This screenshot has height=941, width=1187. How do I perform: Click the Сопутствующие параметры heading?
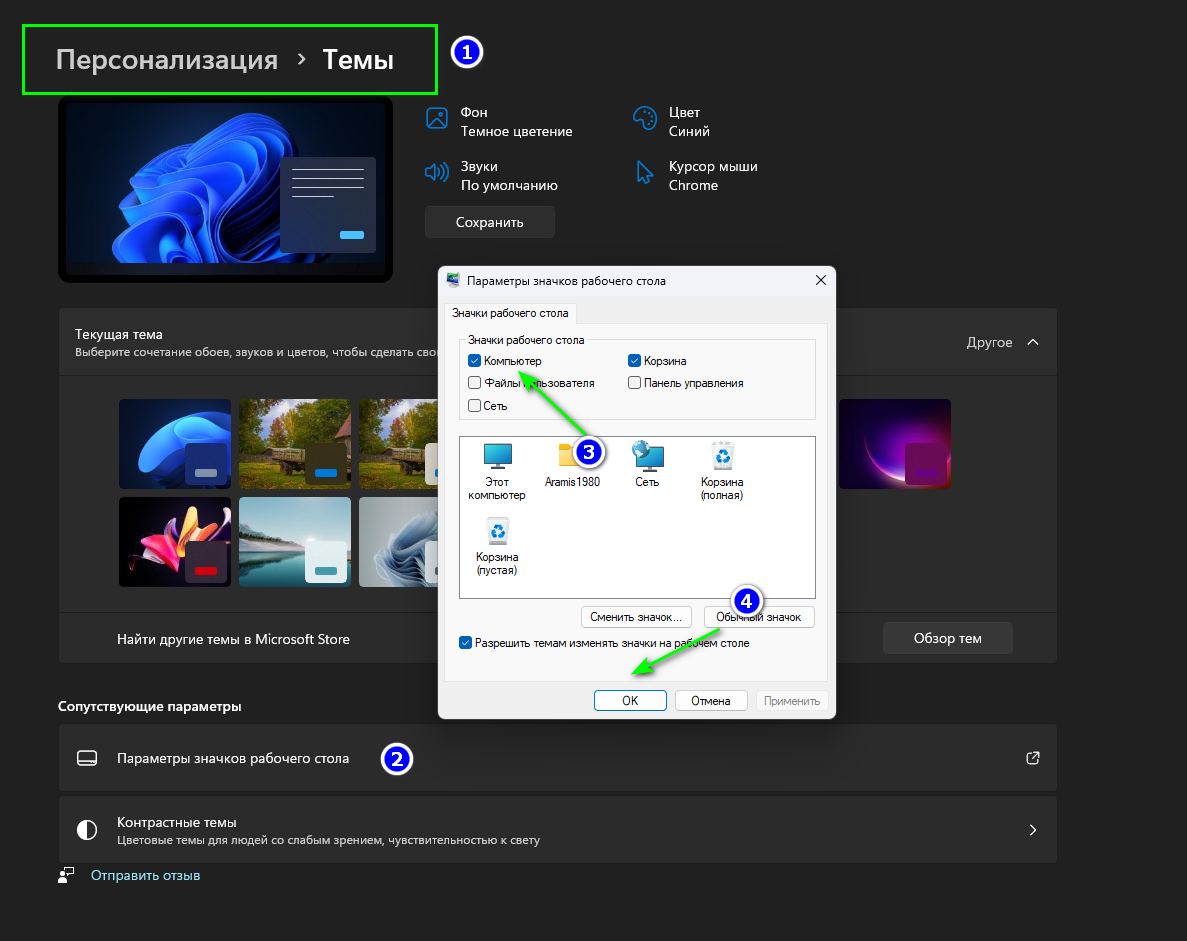point(150,706)
